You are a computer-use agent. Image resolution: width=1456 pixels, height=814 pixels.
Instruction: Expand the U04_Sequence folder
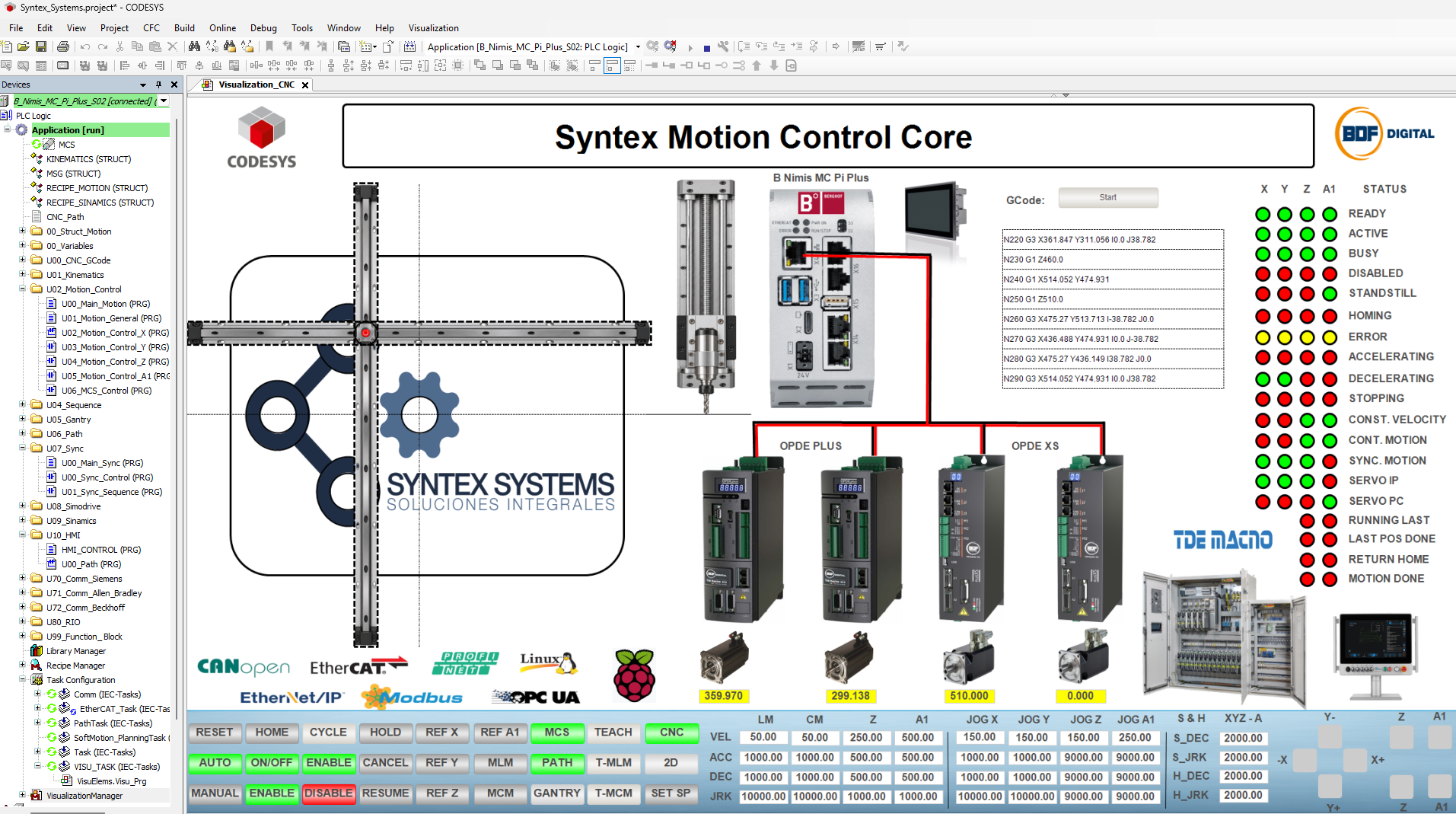coord(23,405)
